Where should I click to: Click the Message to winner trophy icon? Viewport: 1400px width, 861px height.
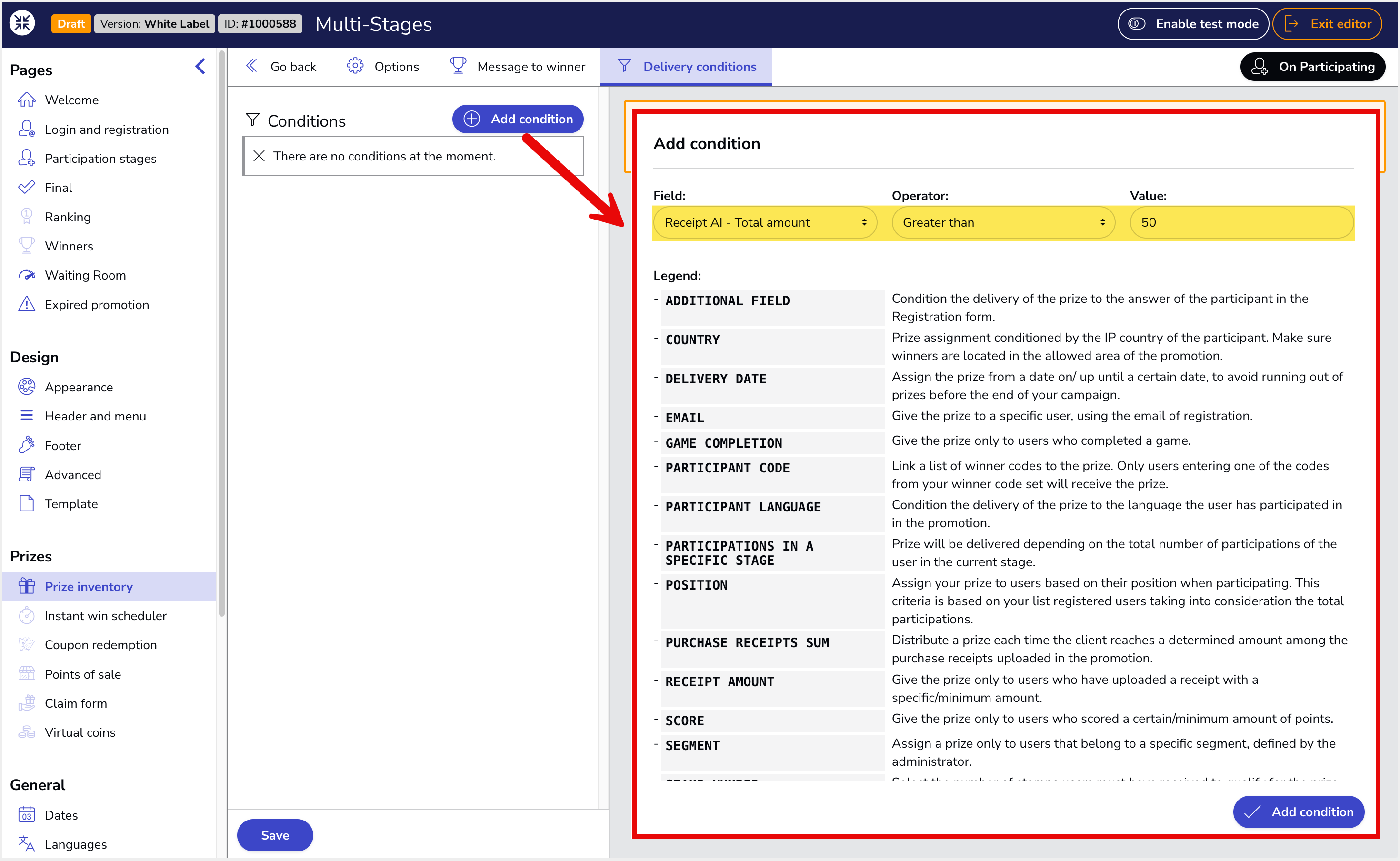point(458,66)
